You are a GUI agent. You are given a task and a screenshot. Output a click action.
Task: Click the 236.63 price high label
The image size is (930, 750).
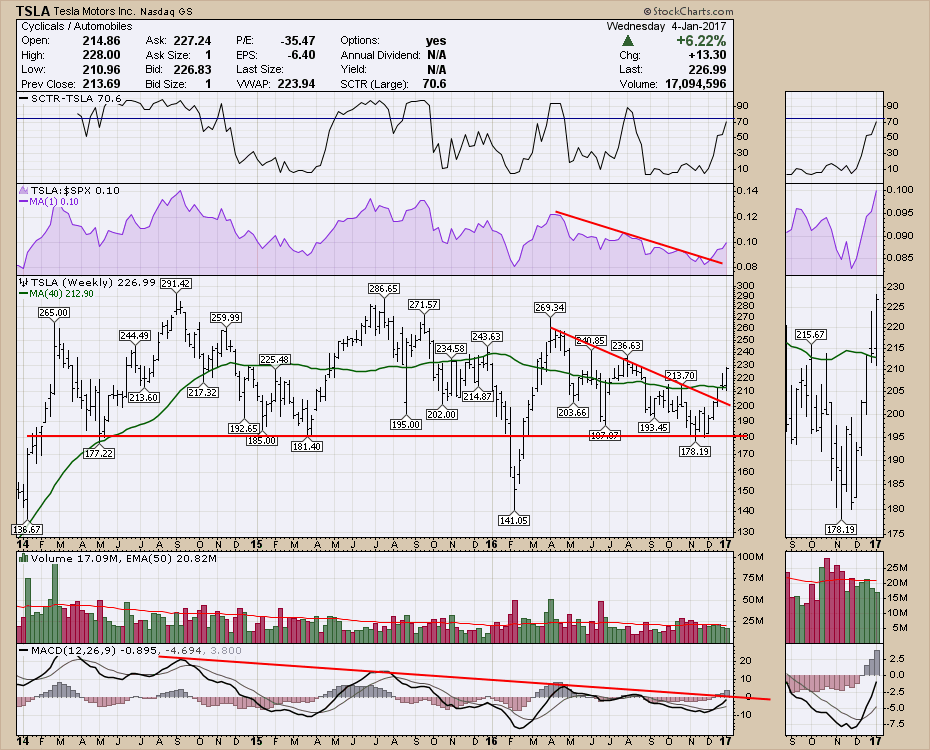tap(626, 345)
